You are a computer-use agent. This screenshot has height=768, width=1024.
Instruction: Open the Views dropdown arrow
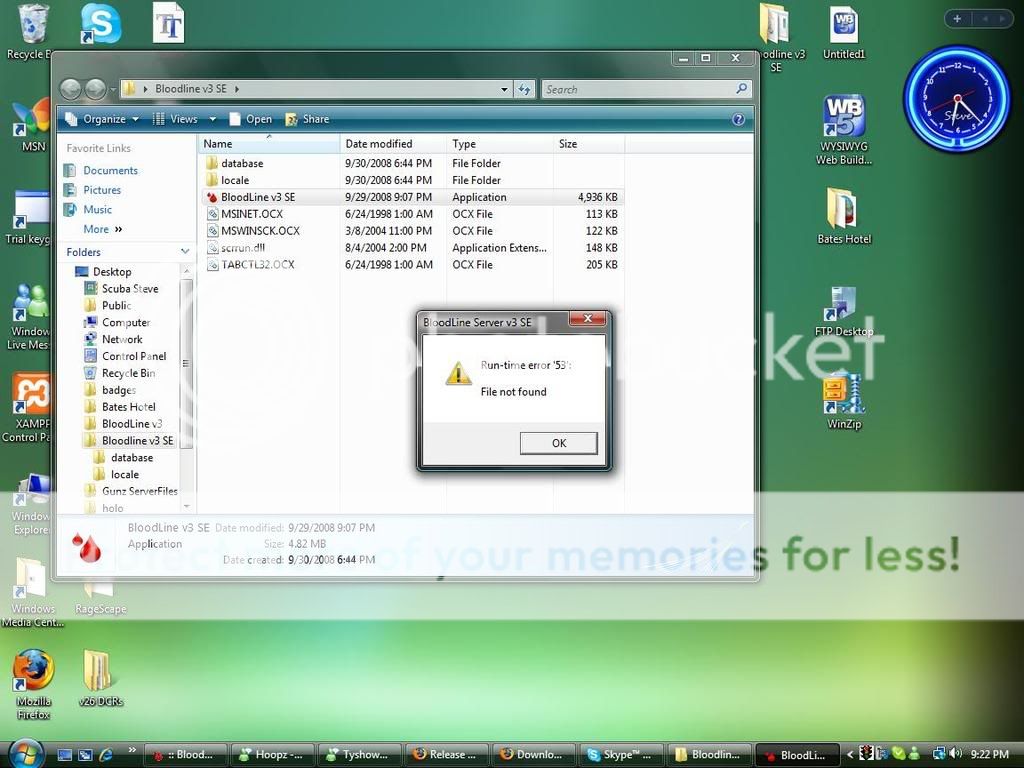pos(212,120)
